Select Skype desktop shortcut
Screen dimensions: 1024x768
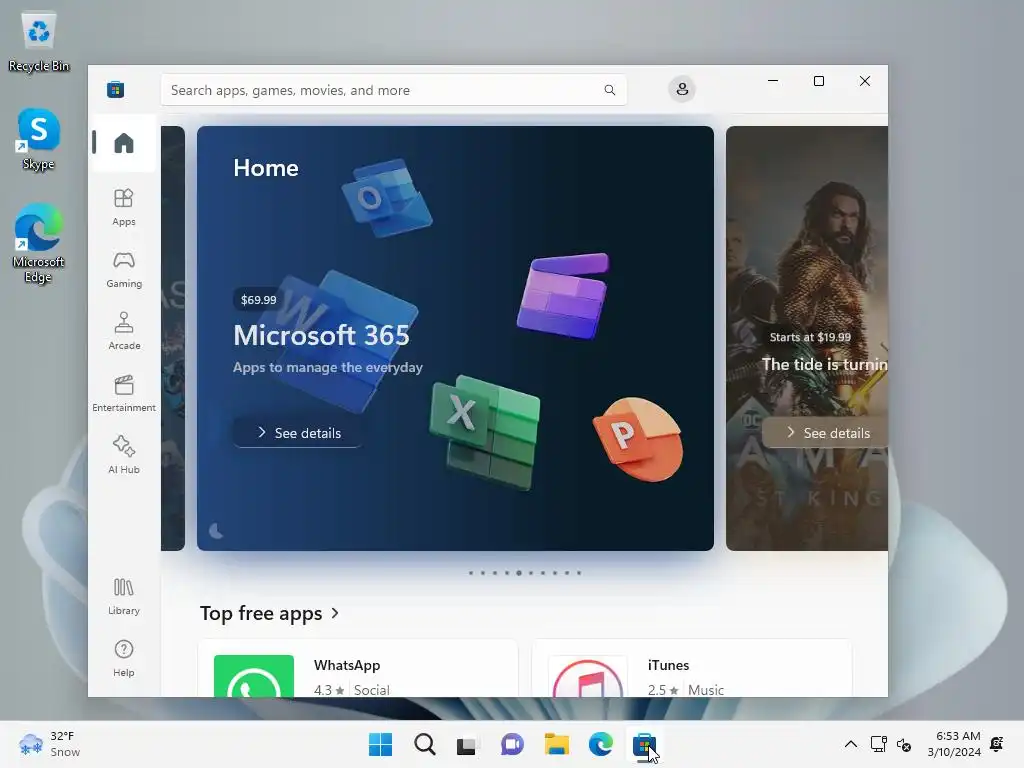pyautogui.click(x=39, y=139)
